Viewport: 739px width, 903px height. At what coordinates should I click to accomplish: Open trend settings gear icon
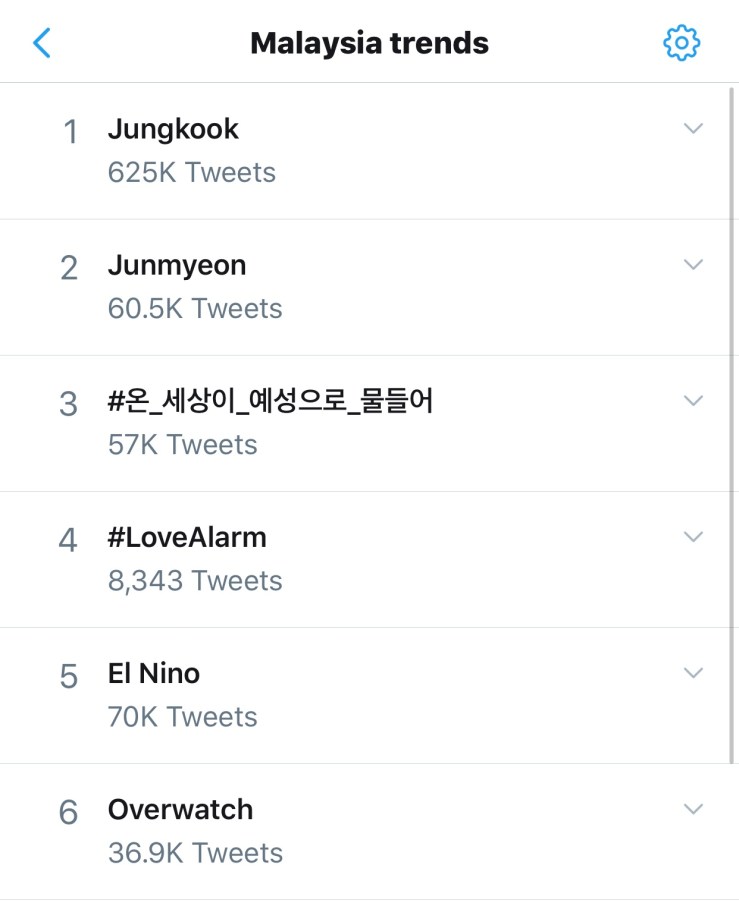click(682, 43)
